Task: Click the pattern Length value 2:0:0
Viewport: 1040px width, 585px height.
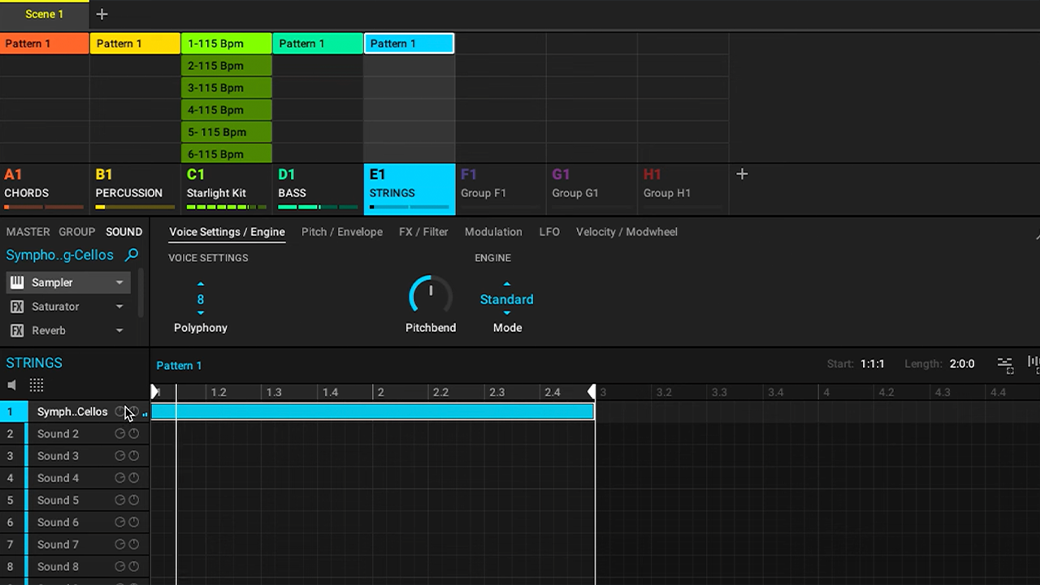Action: tap(962, 364)
